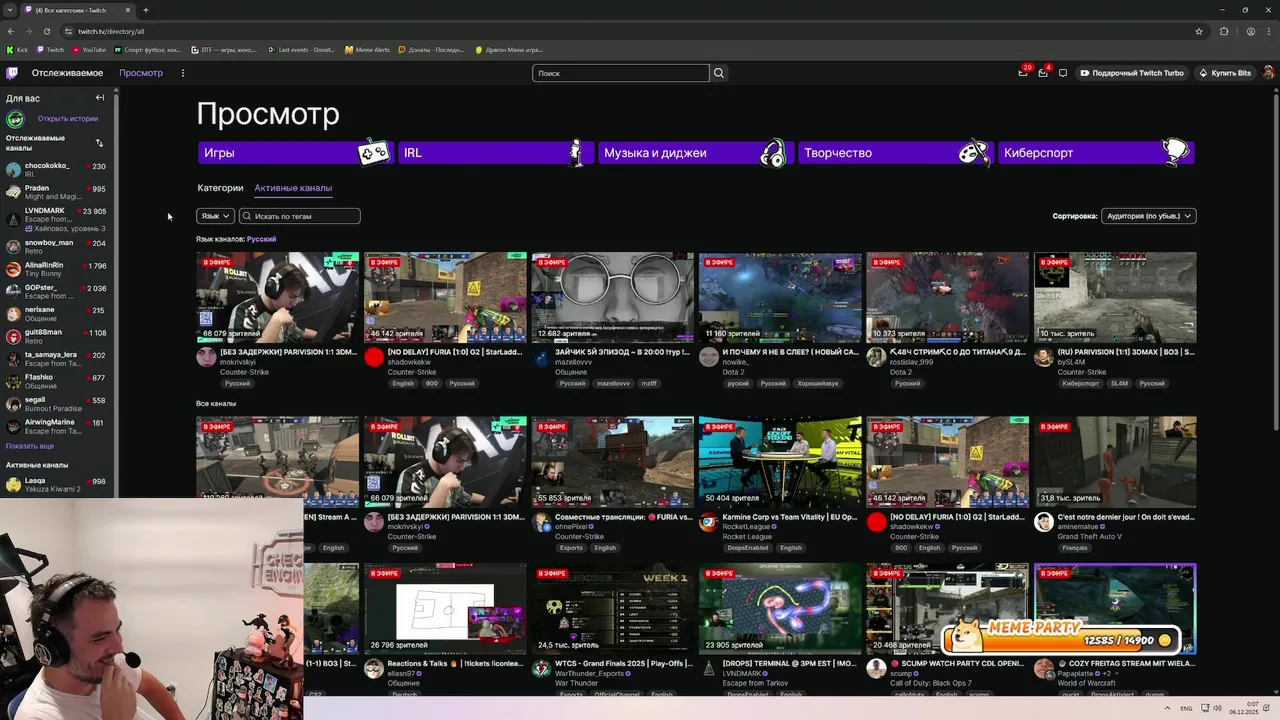Select the 'Категории' tab

point(220,188)
